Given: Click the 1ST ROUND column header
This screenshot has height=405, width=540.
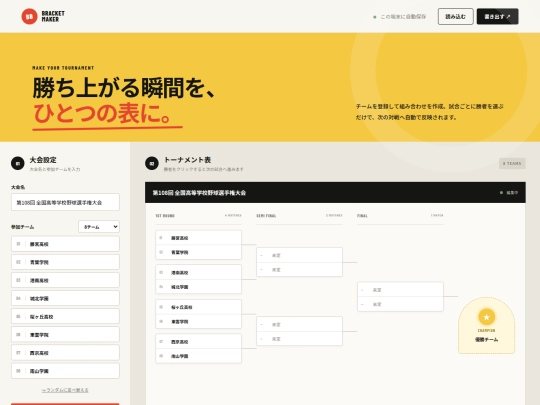Looking at the screenshot, I should [x=165, y=216].
